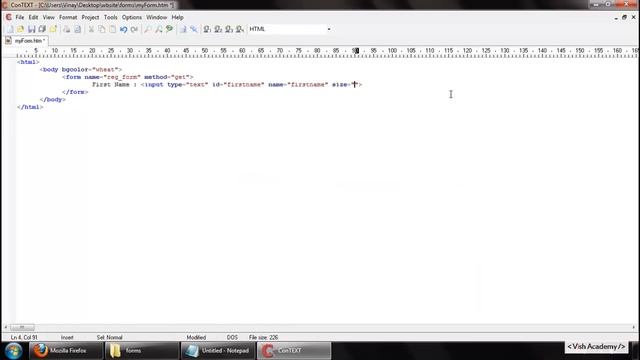
Task: Click the New file toolbar icon
Action: tap(10, 29)
